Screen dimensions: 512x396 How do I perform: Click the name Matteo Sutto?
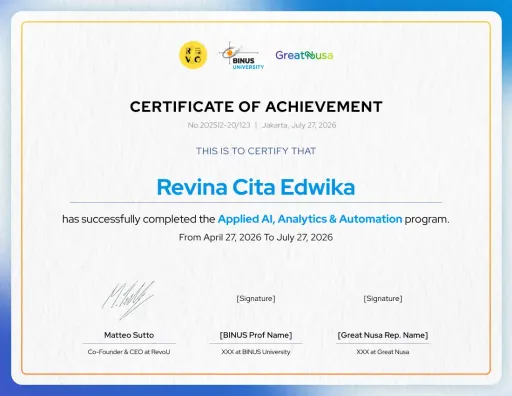129,335
